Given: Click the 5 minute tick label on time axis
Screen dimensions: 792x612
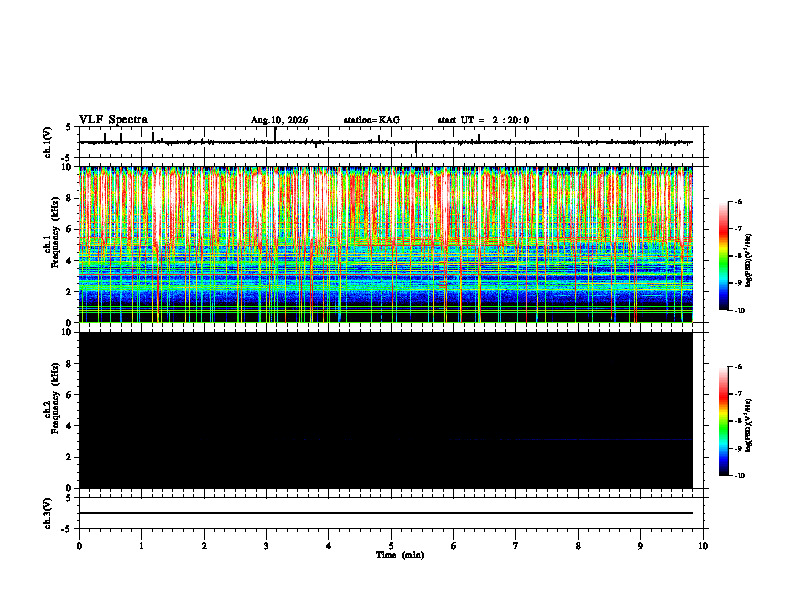Looking at the screenshot, I should tap(391, 546).
